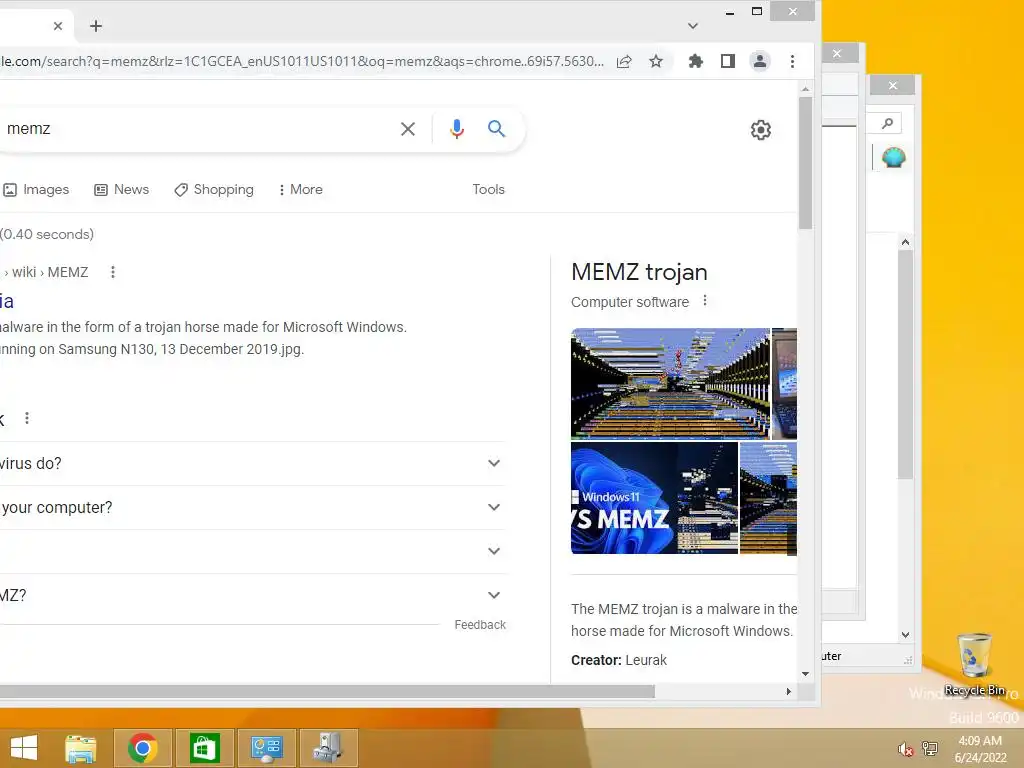The width and height of the screenshot is (1024, 768).
Task: Open options dots beside People also ask heading
Action: click(x=27, y=418)
